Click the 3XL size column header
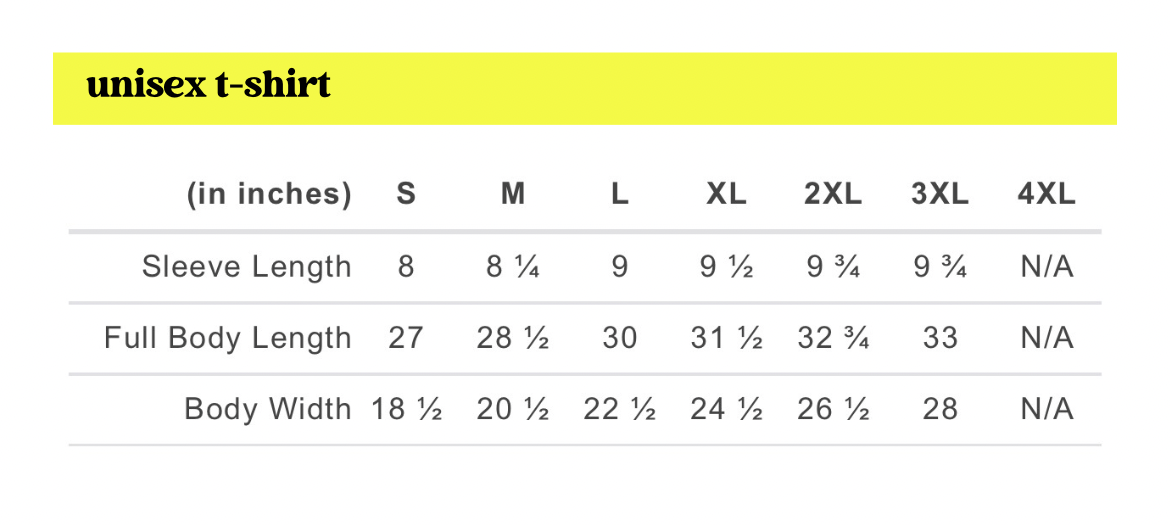The width and height of the screenshot is (1170, 525). click(940, 194)
